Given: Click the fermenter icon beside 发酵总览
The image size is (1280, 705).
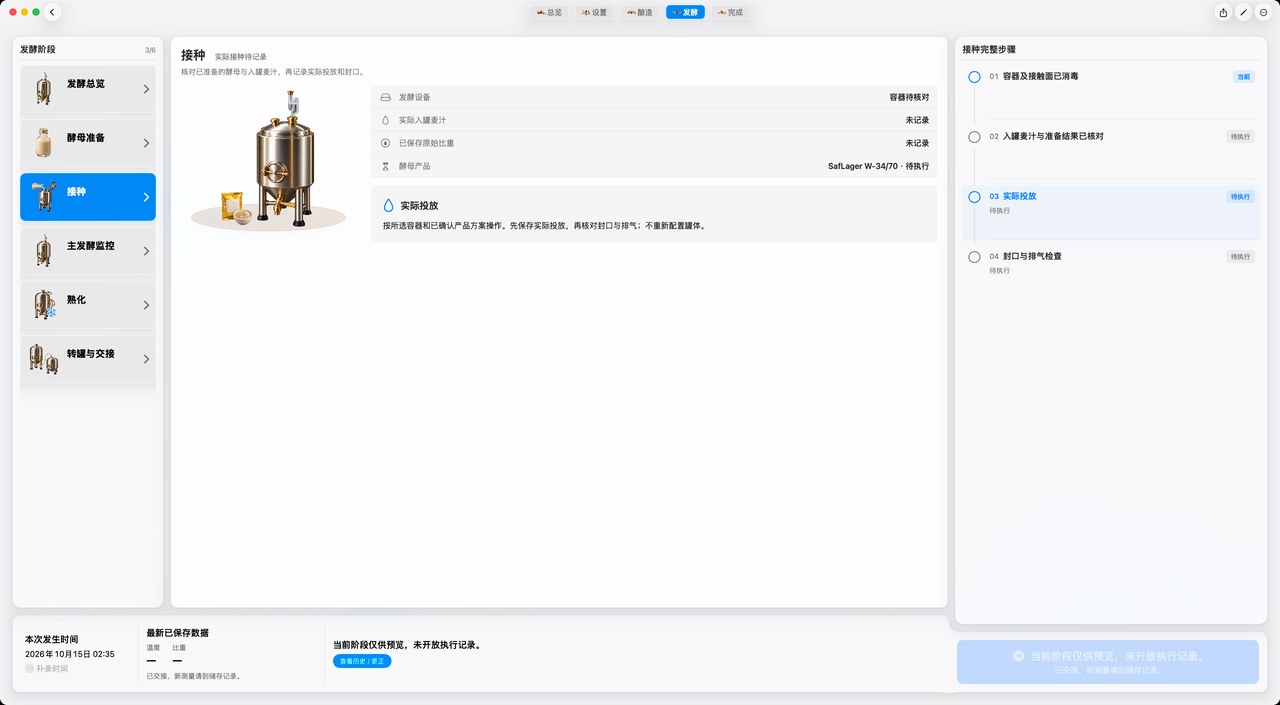Looking at the screenshot, I should [43, 88].
